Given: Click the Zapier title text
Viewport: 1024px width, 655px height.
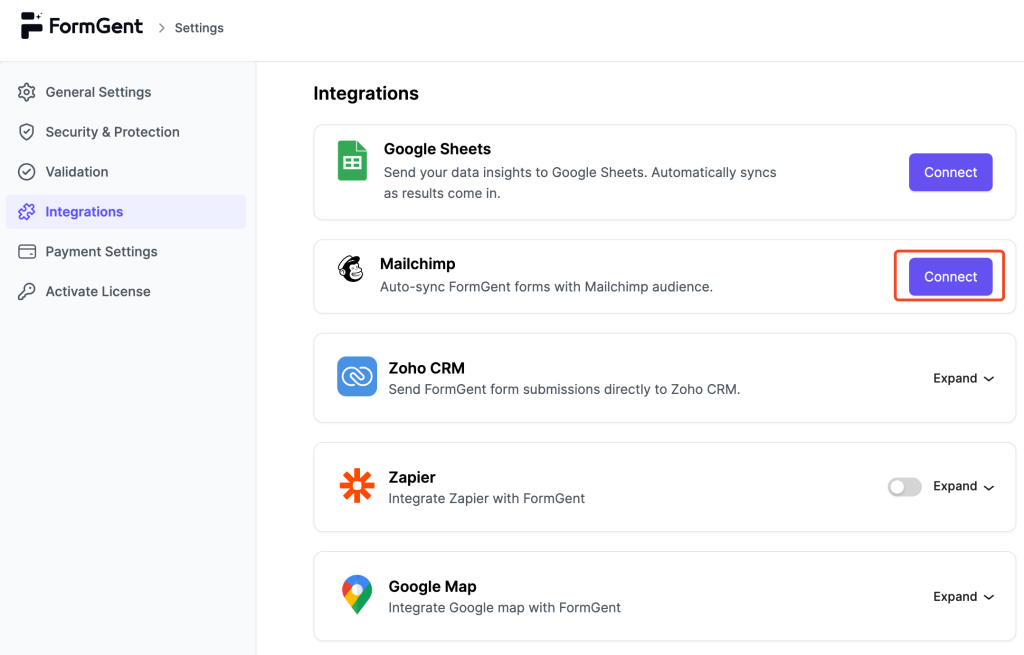Looking at the screenshot, I should pyautogui.click(x=411, y=477).
